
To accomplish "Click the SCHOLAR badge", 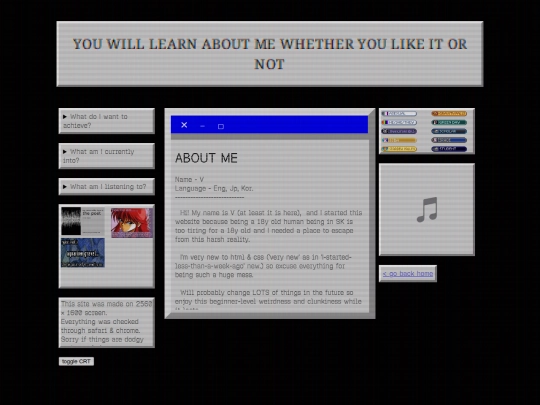I will coord(449,131).
